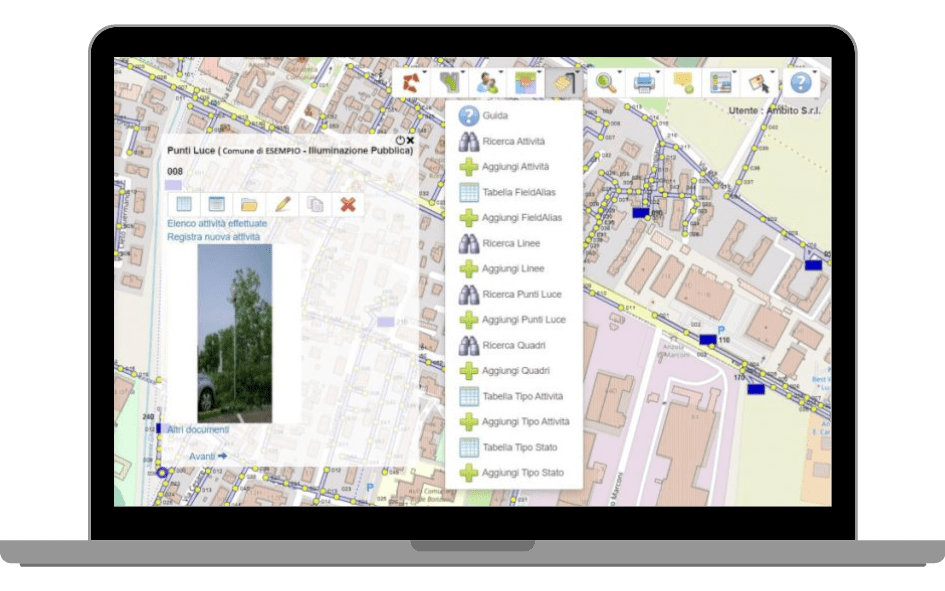This screenshot has height=591, width=945.
Task: Select Tabella Tipo Stato menu item
Action: [x=519, y=447]
